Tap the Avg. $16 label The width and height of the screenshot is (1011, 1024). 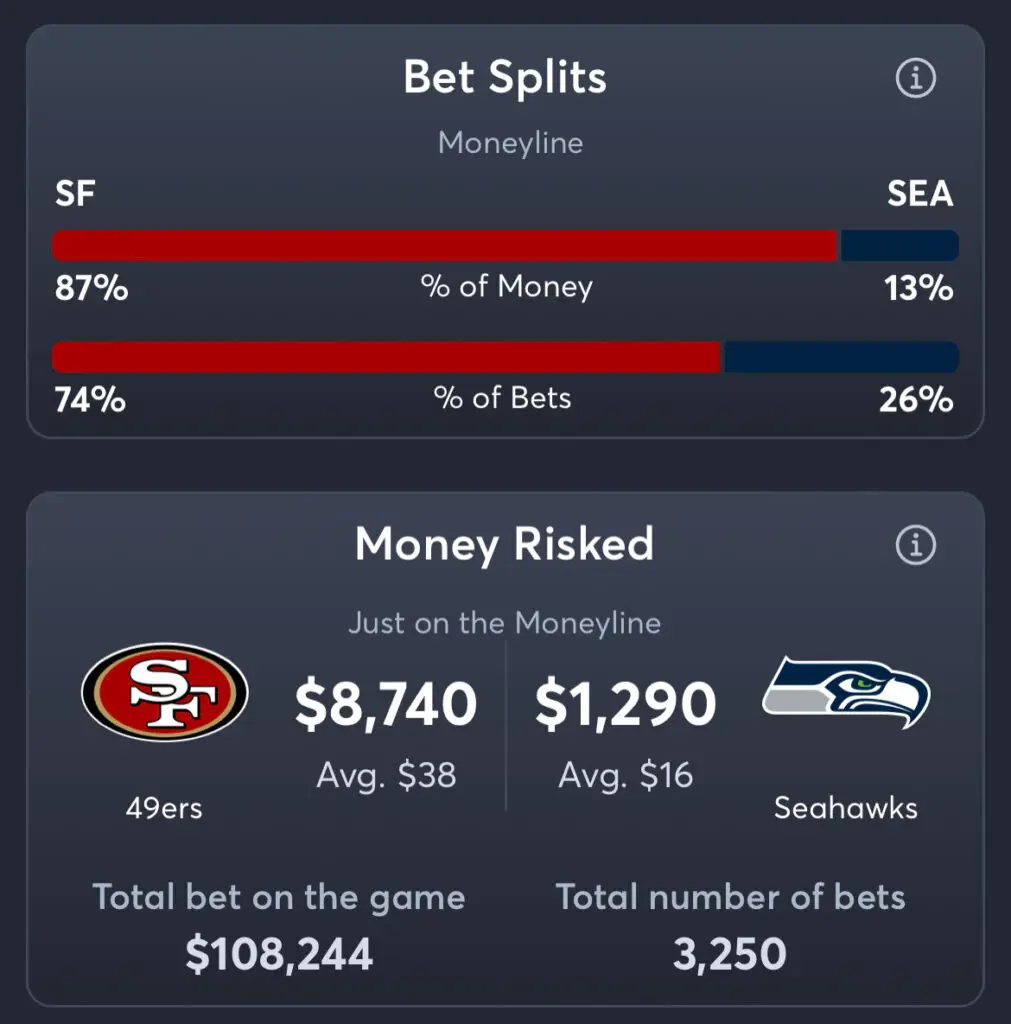click(625, 776)
